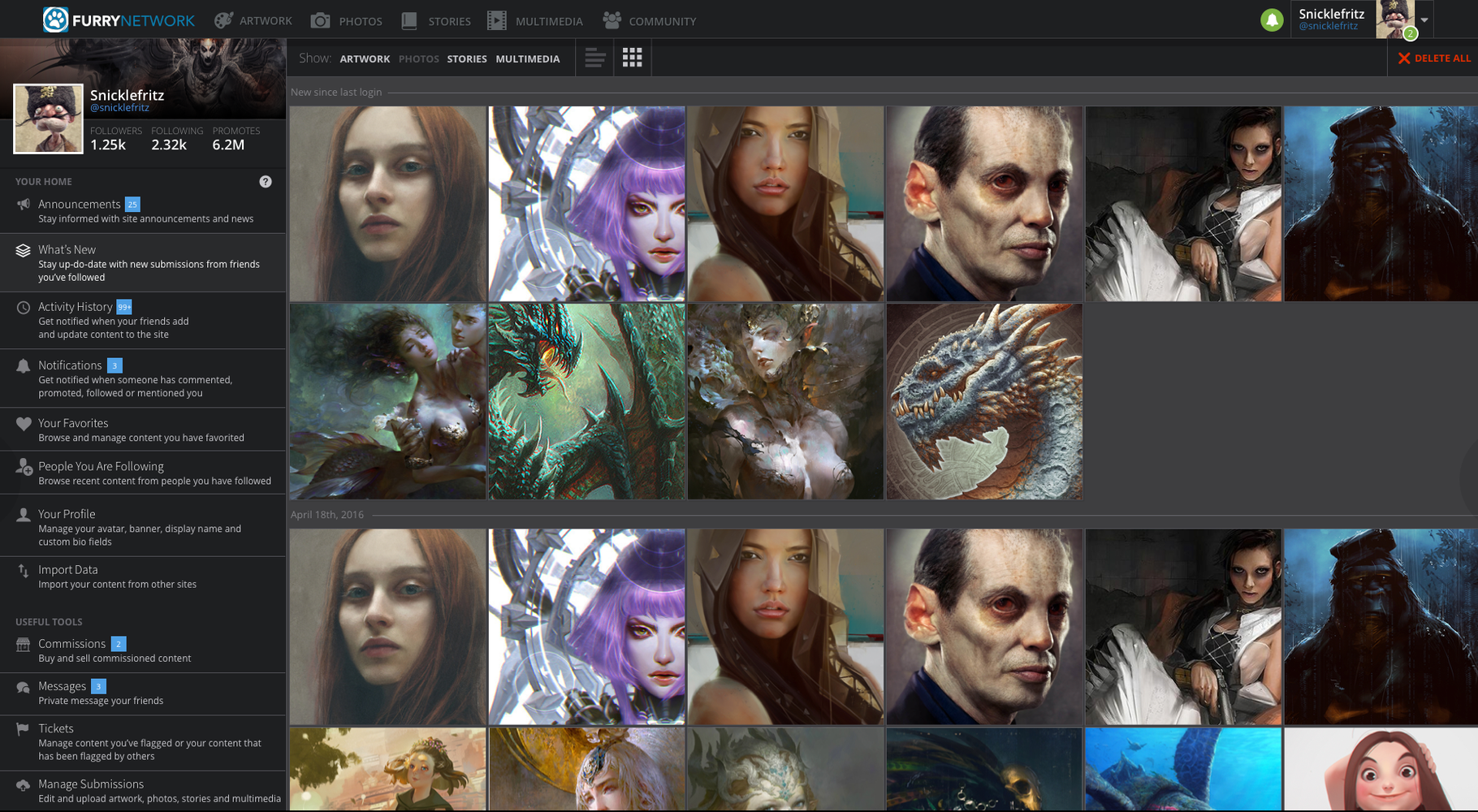Click the green notification bell icon
Screen dimensions: 1478x812
tap(1272, 20)
